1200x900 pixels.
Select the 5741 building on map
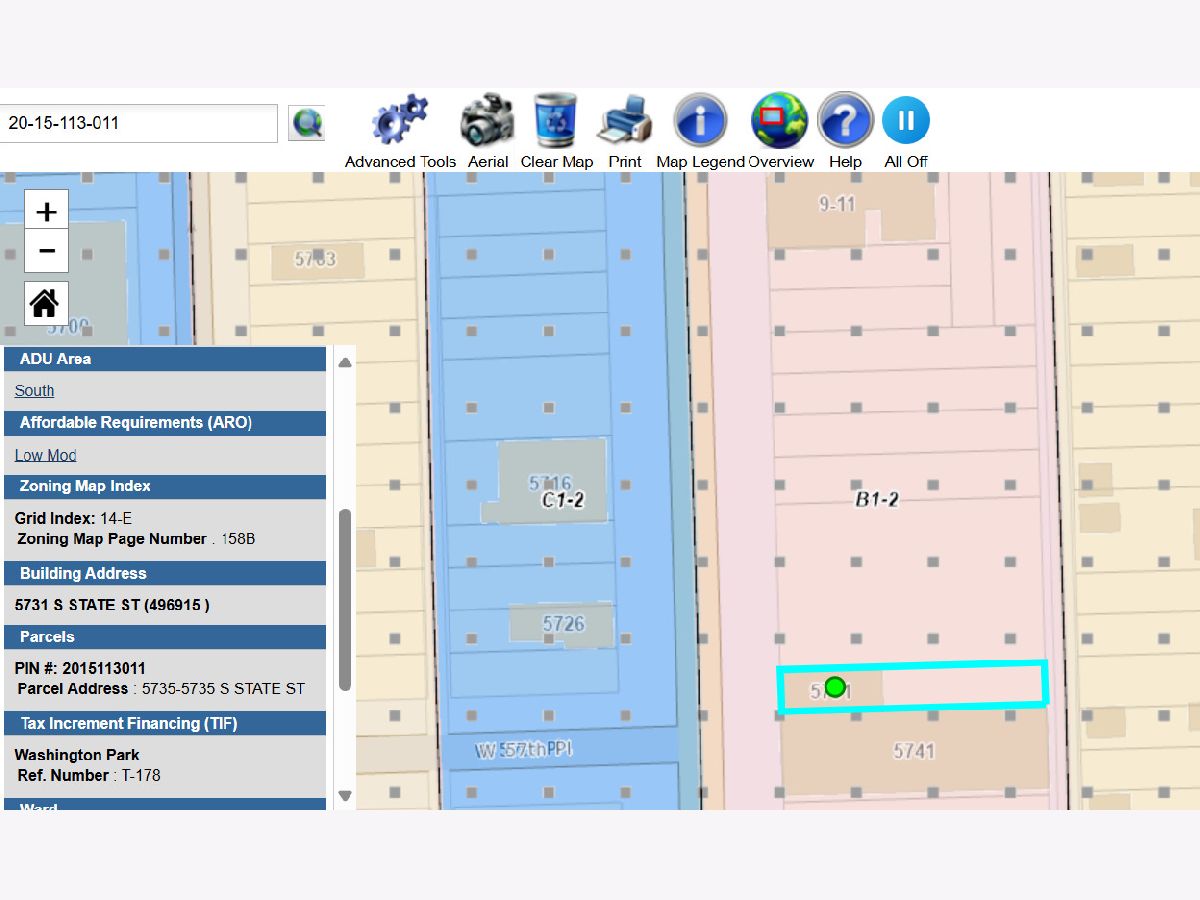click(913, 752)
